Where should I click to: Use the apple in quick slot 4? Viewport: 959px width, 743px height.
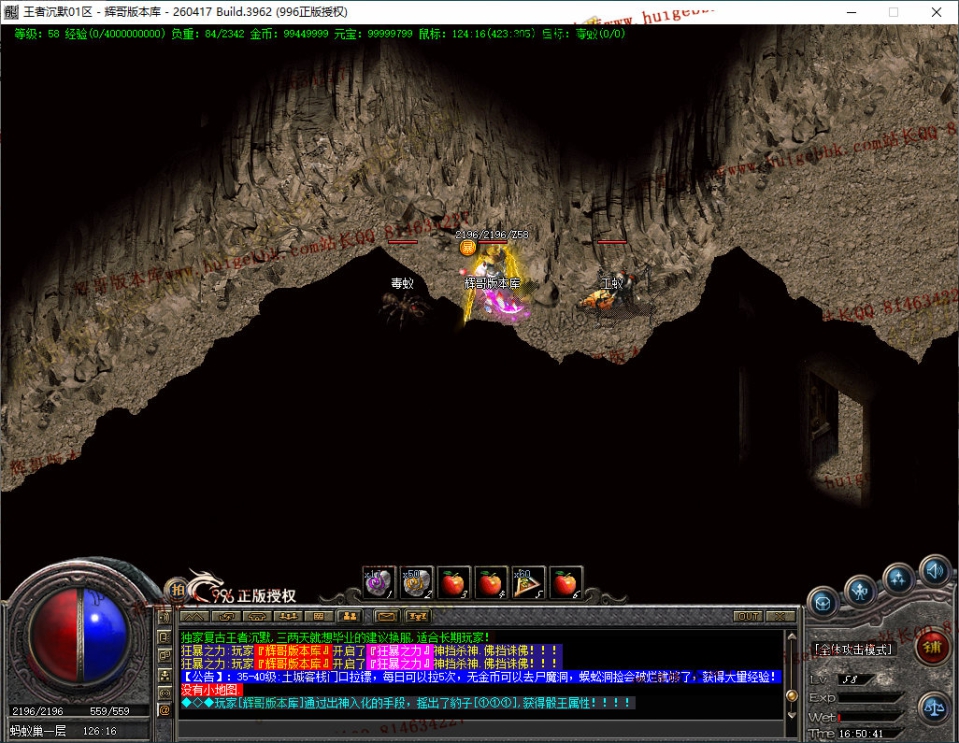491,583
